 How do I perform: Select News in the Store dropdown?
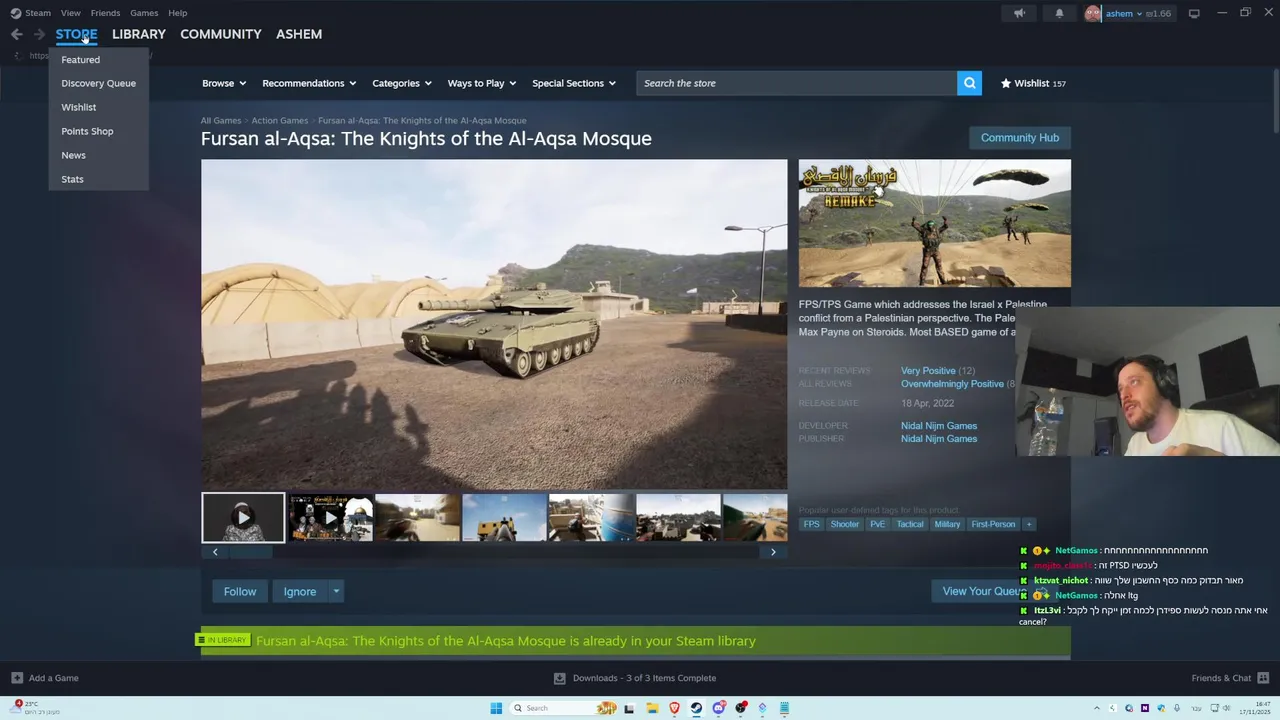click(98, 155)
